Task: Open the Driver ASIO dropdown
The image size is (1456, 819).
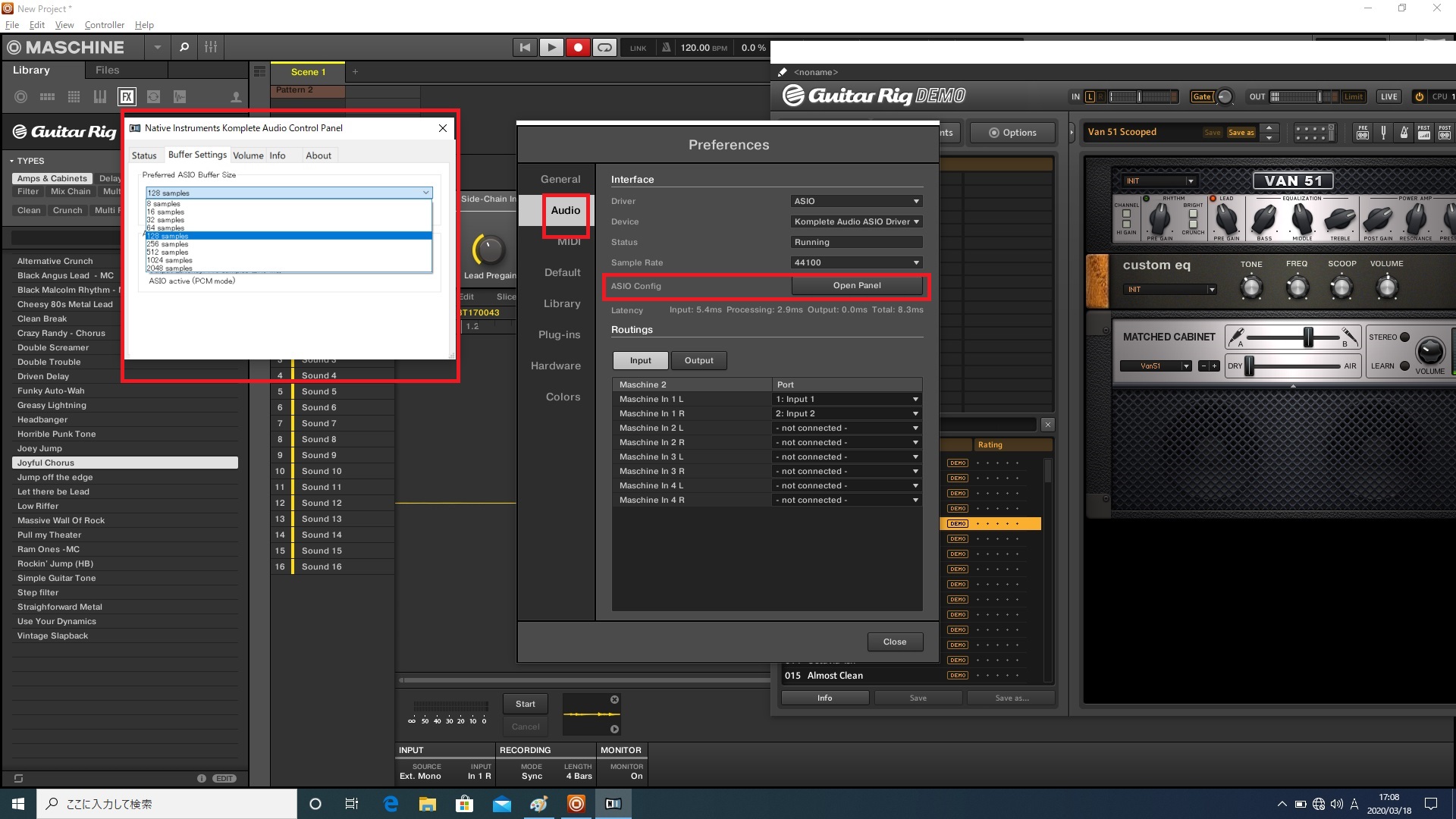Action: (856, 201)
